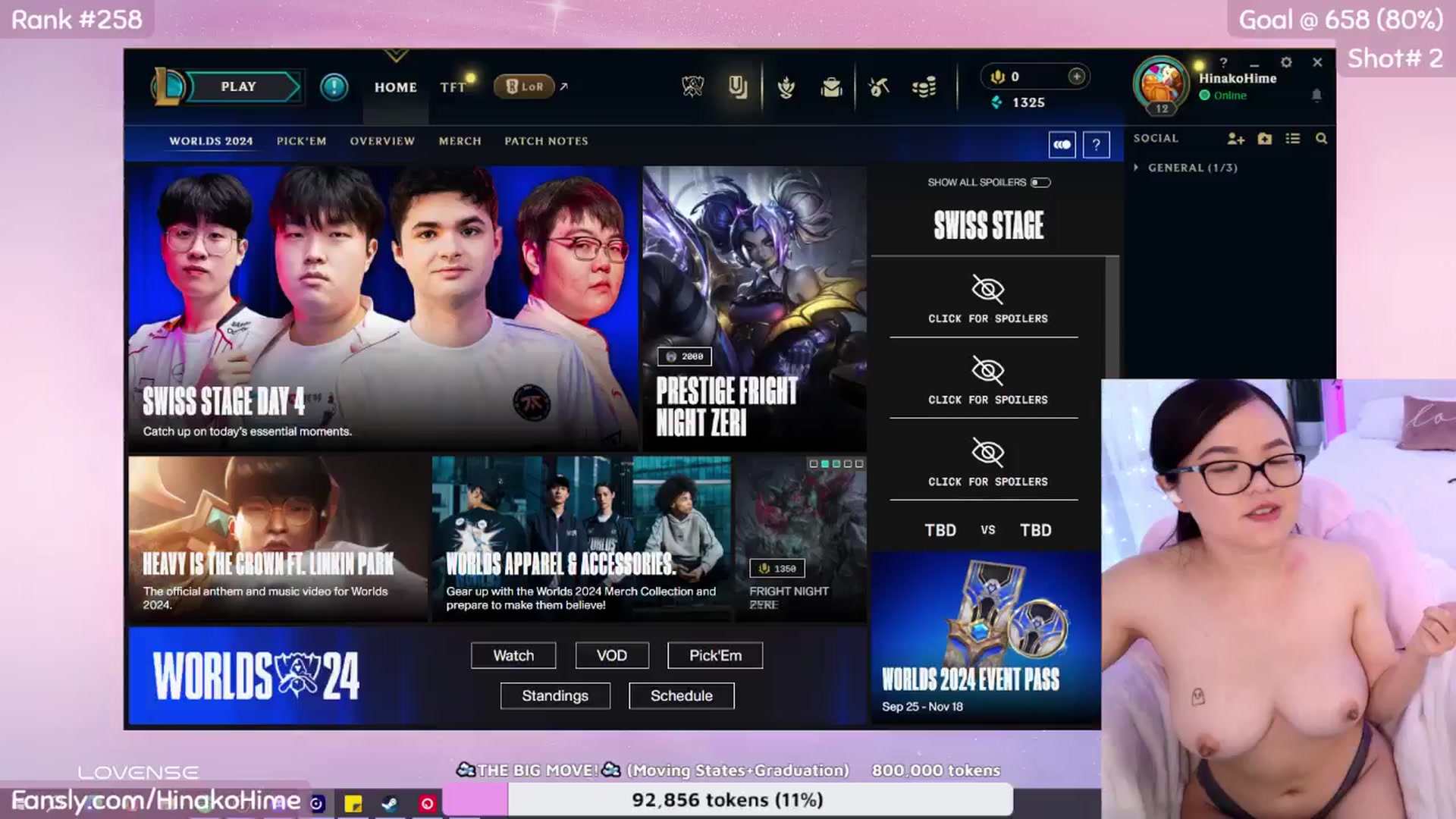Click the Blue Essence icon beside 1325
The image size is (1456, 819).
(x=997, y=102)
